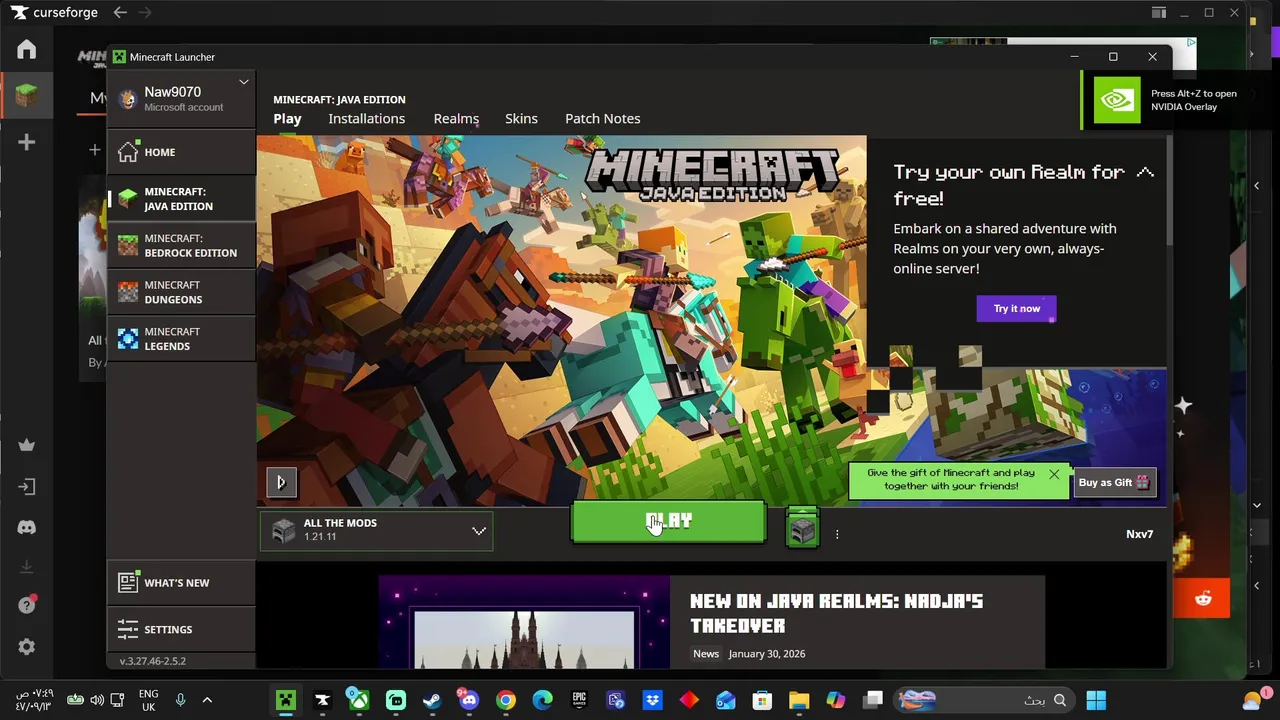1280x720 pixels.
Task: Switch to the Play tab
Action: [x=287, y=119]
